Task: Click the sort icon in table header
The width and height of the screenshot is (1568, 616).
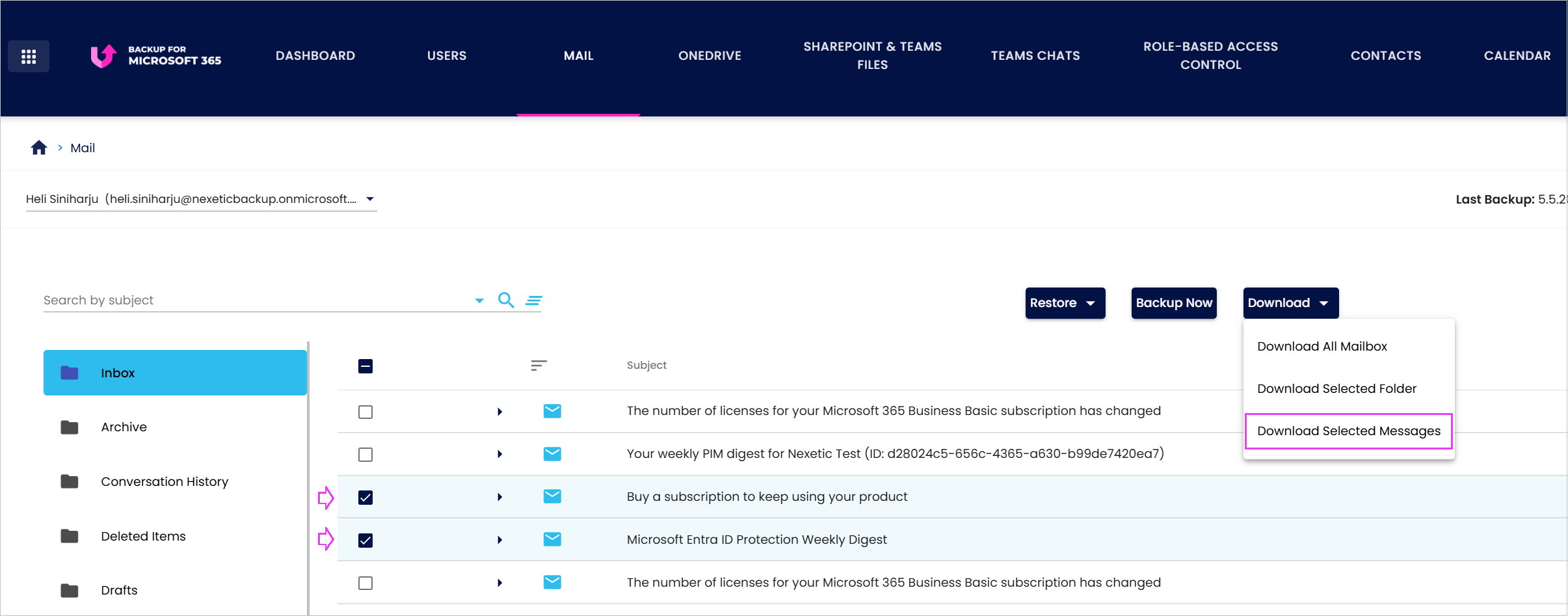Action: point(538,366)
